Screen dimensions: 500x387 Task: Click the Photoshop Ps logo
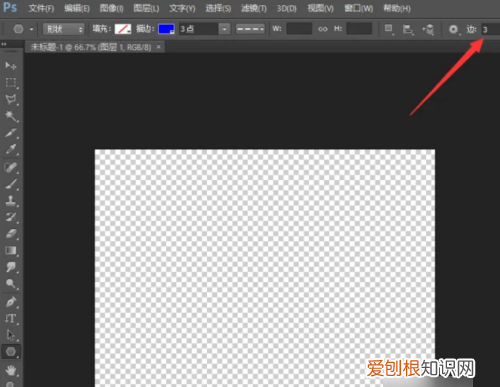pyautogui.click(x=10, y=7)
